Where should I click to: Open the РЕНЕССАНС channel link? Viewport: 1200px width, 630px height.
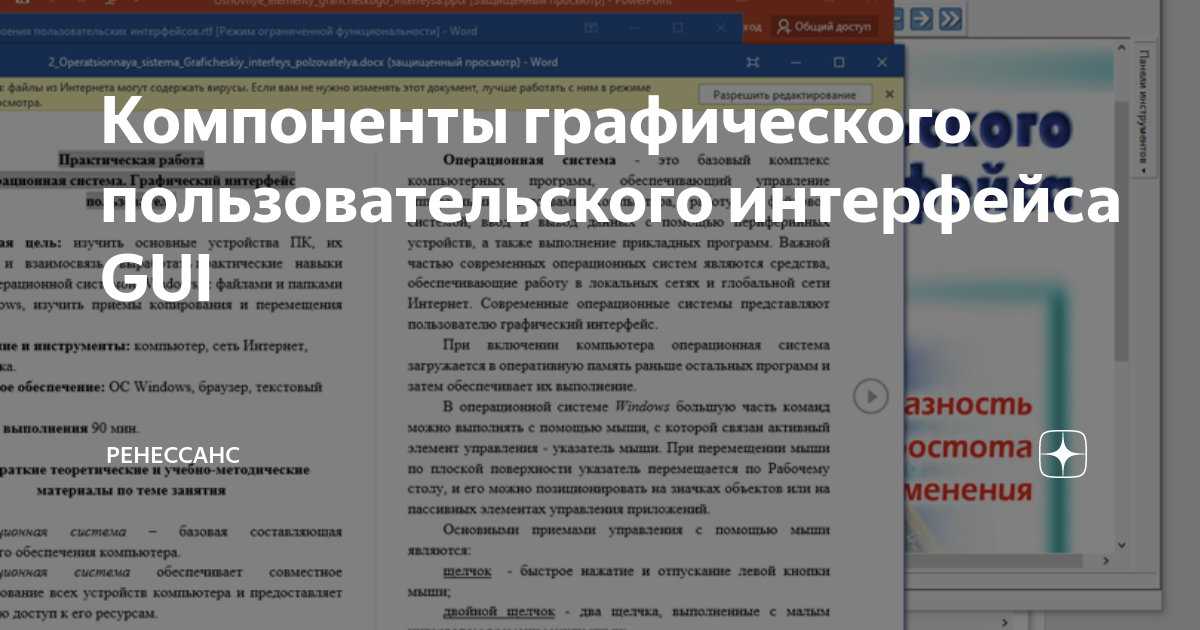pos(170,452)
